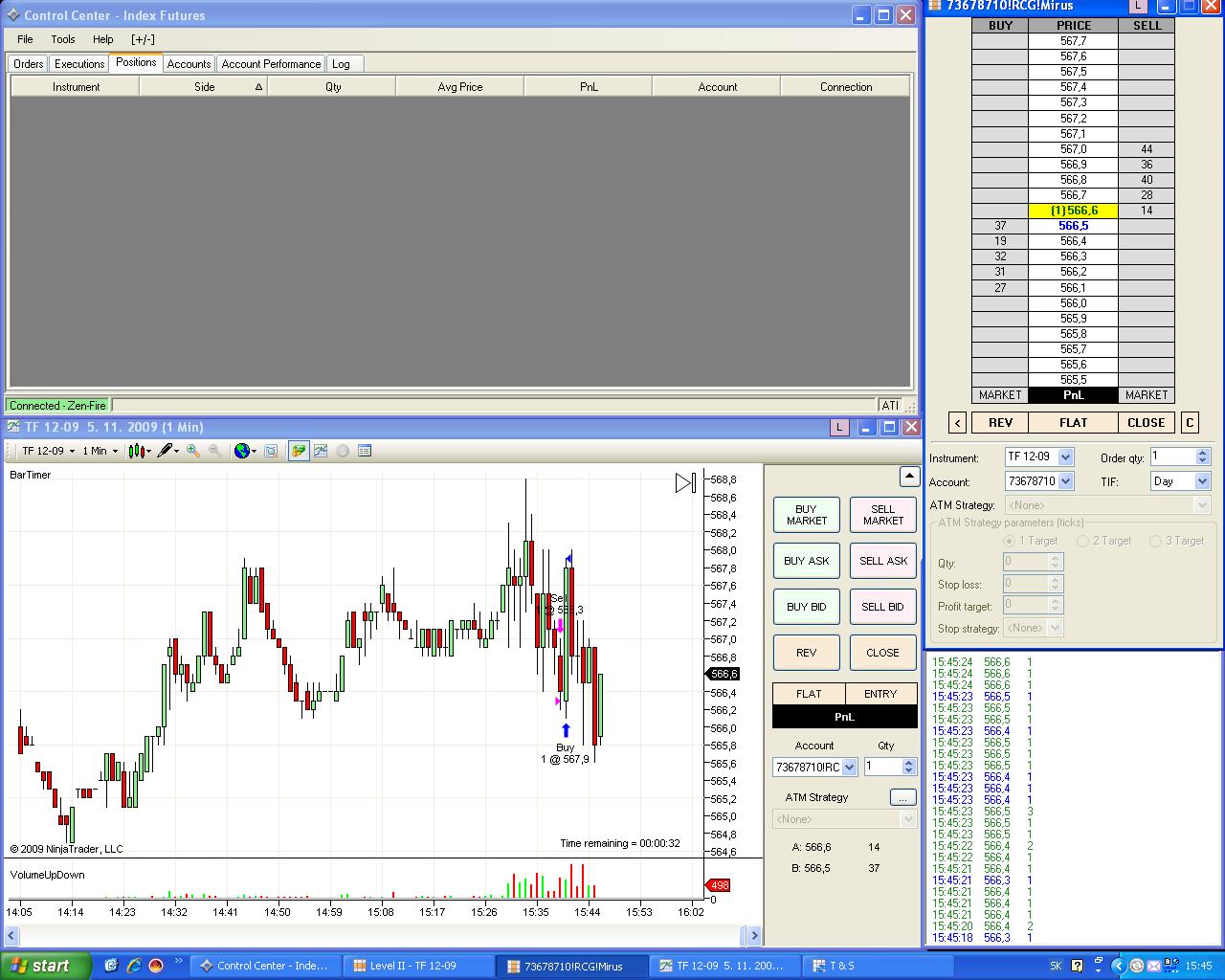Viewport: 1225px width, 980px height.
Task: Launch the orange browser icon in quick launch
Action: tap(156, 966)
